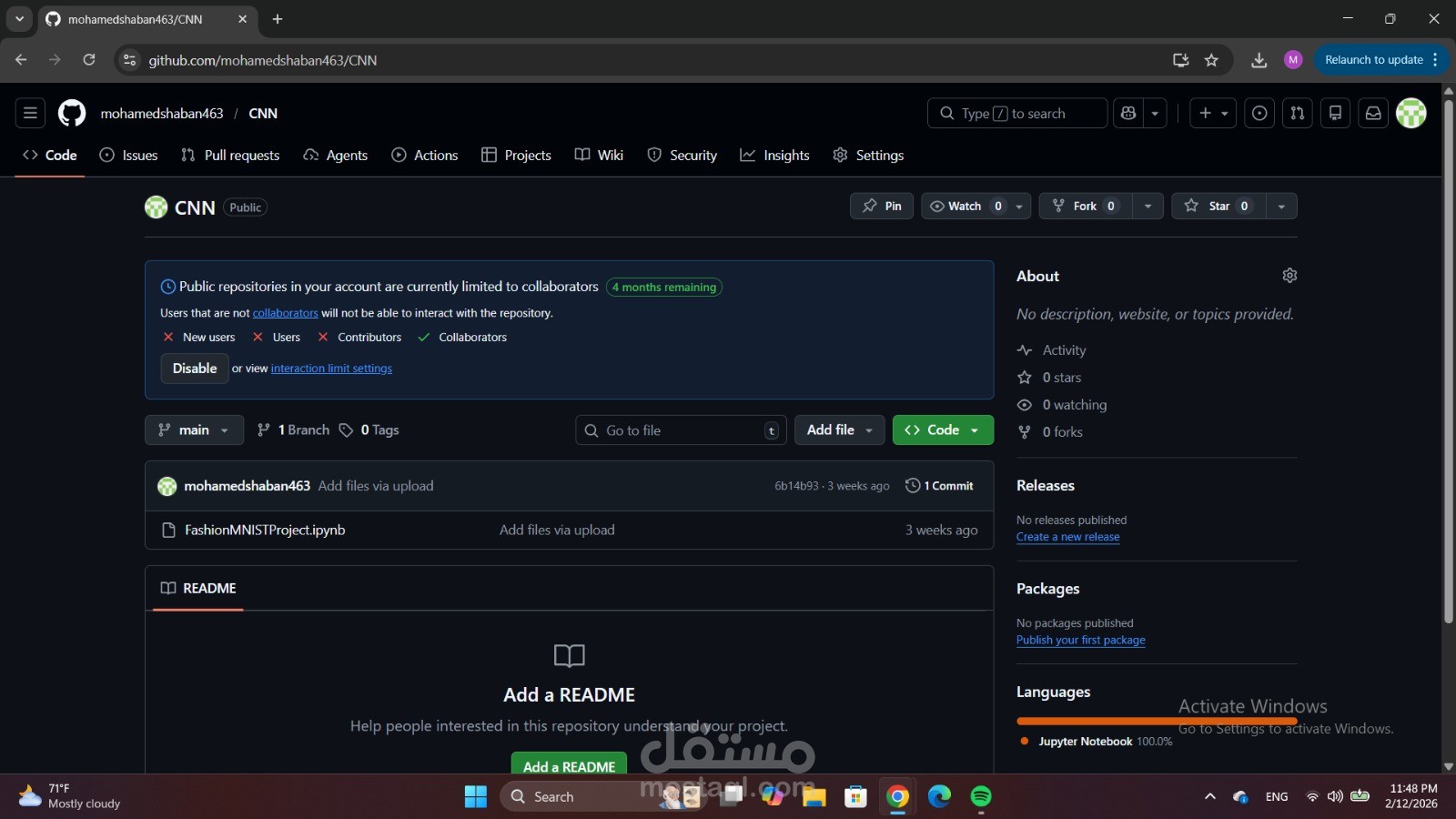This screenshot has width=1456, height=819.
Task: Star the CNN repository
Action: tap(1218, 206)
